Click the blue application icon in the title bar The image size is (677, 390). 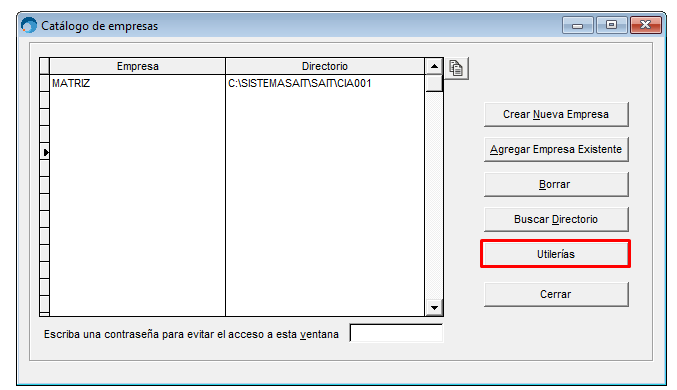tap(28, 25)
